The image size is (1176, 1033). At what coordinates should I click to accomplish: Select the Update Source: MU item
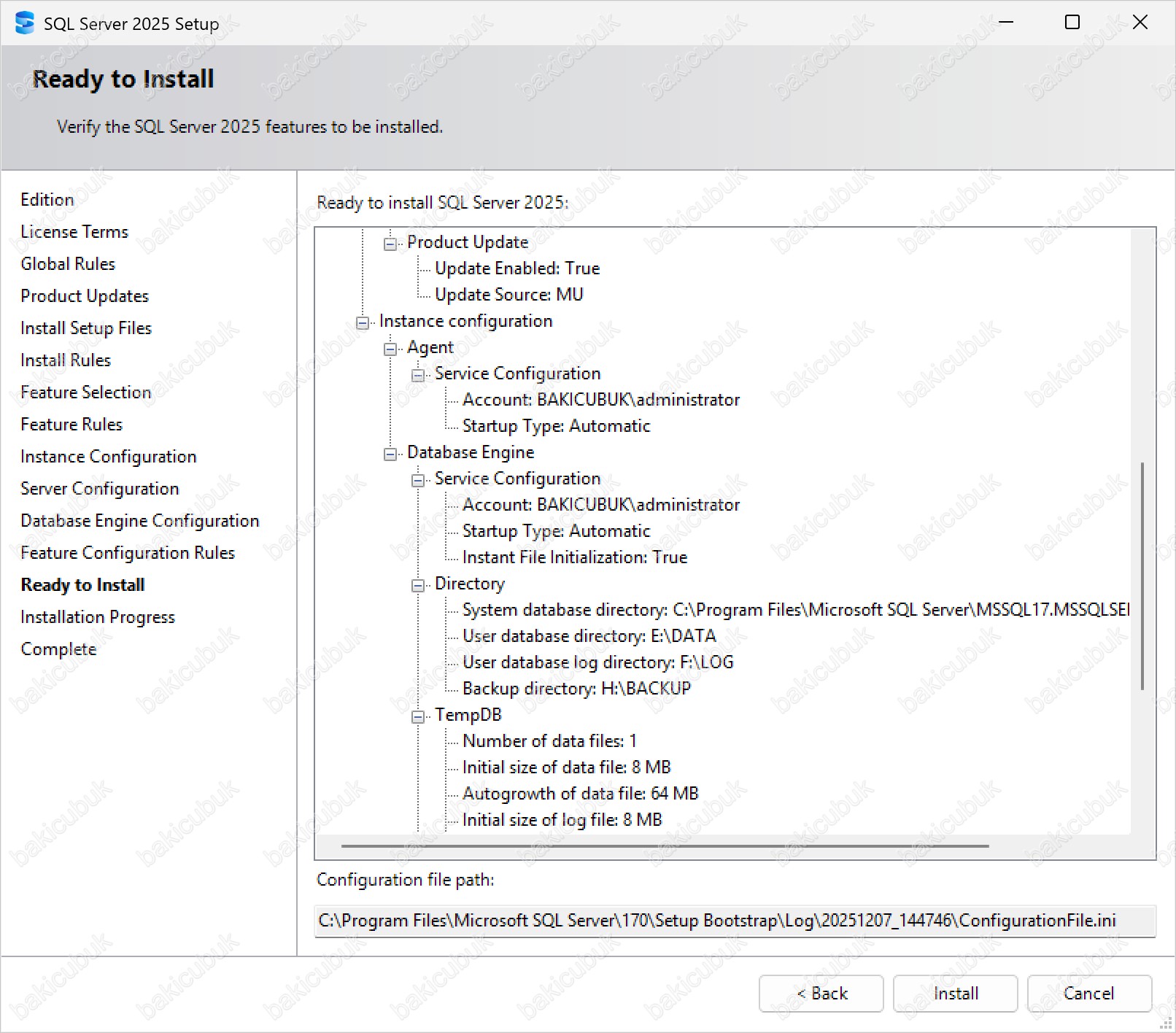[x=508, y=295]
